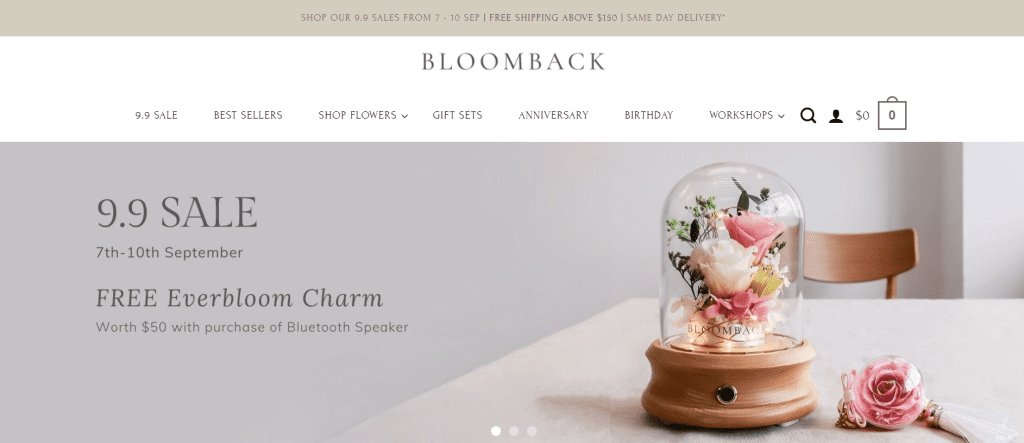
Task: Expand the Shop Flowers dropdown
Action: 362,115
